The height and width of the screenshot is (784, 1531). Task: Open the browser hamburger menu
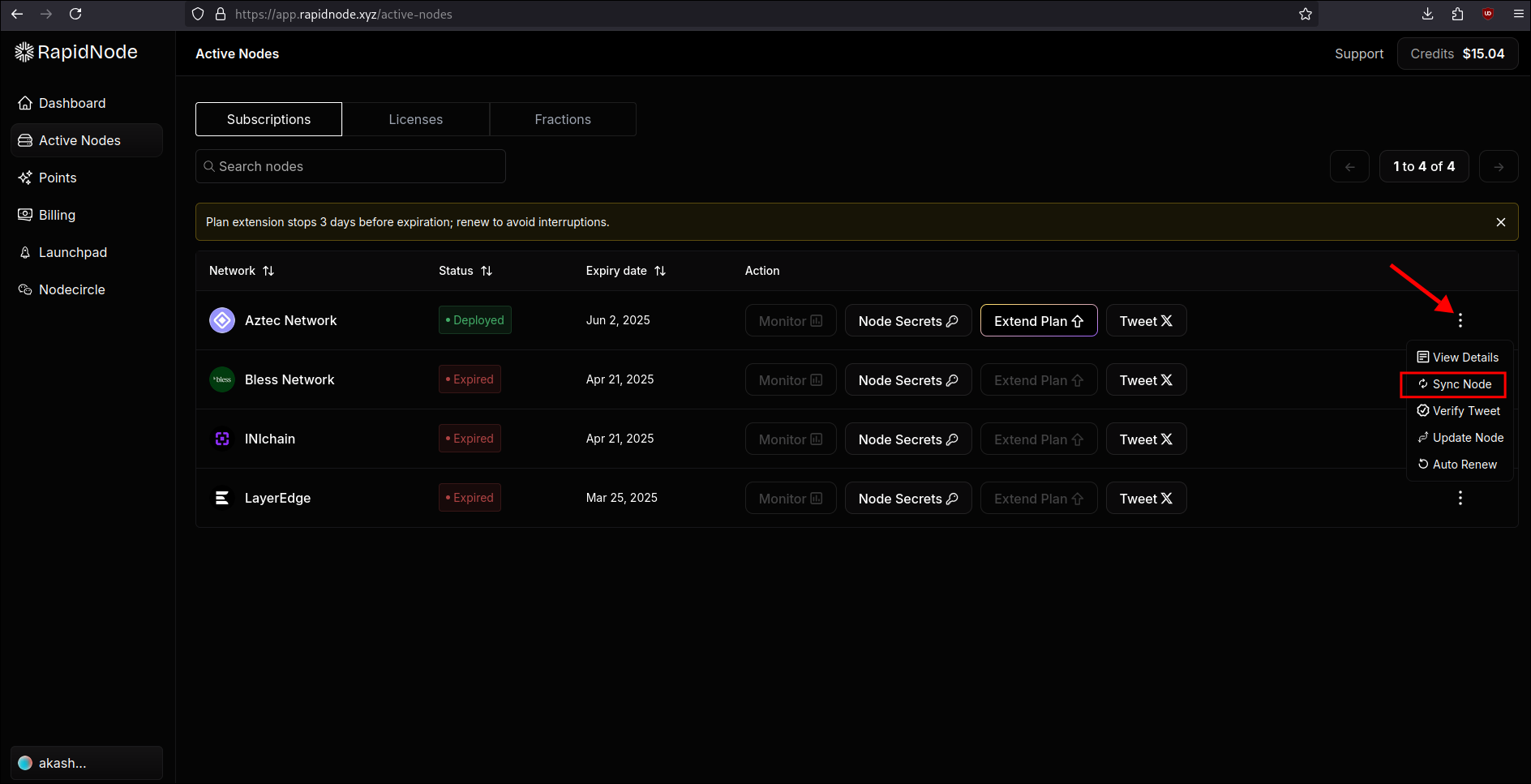(1519, 14)
